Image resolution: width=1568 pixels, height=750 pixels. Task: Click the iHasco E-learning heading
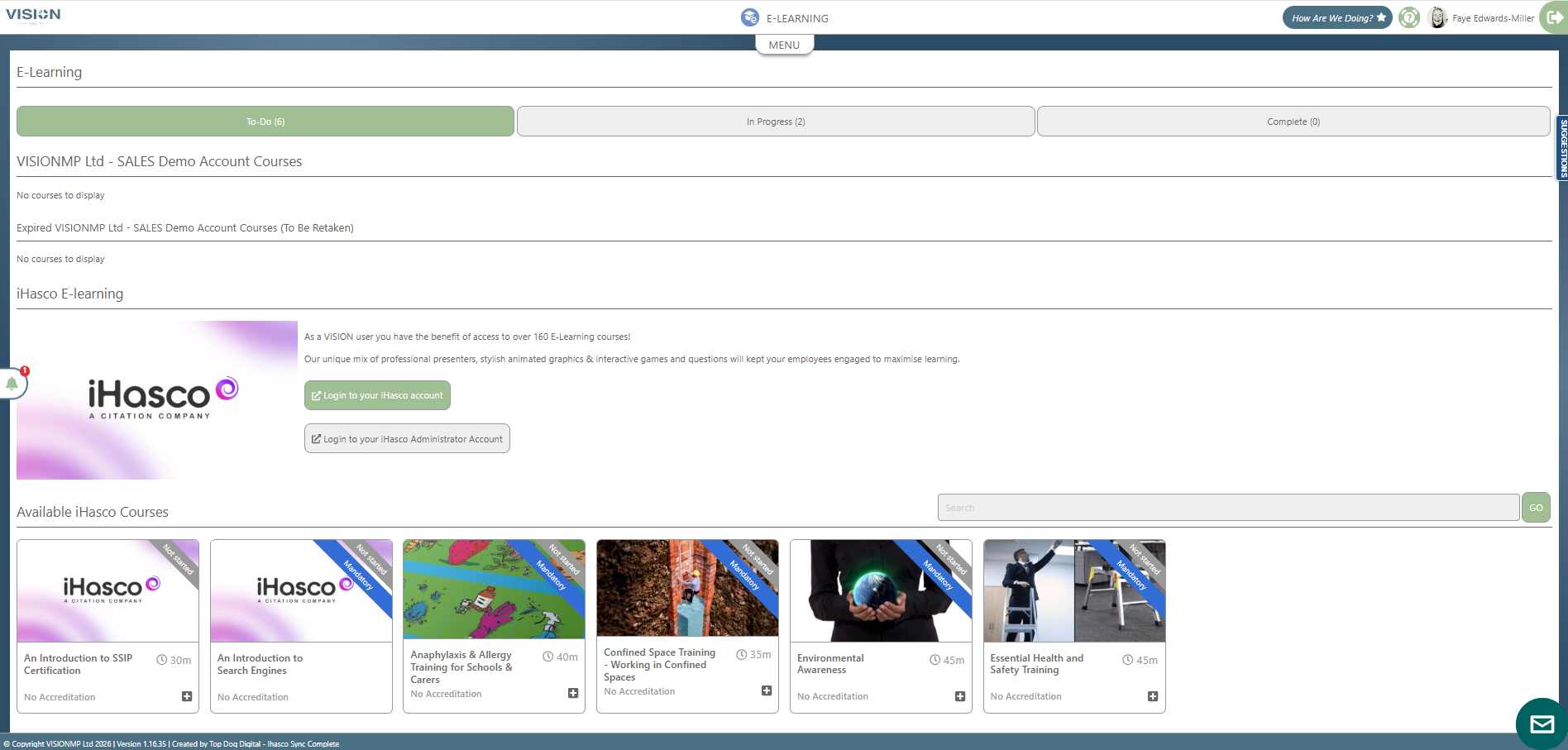[x=69, y=294]
